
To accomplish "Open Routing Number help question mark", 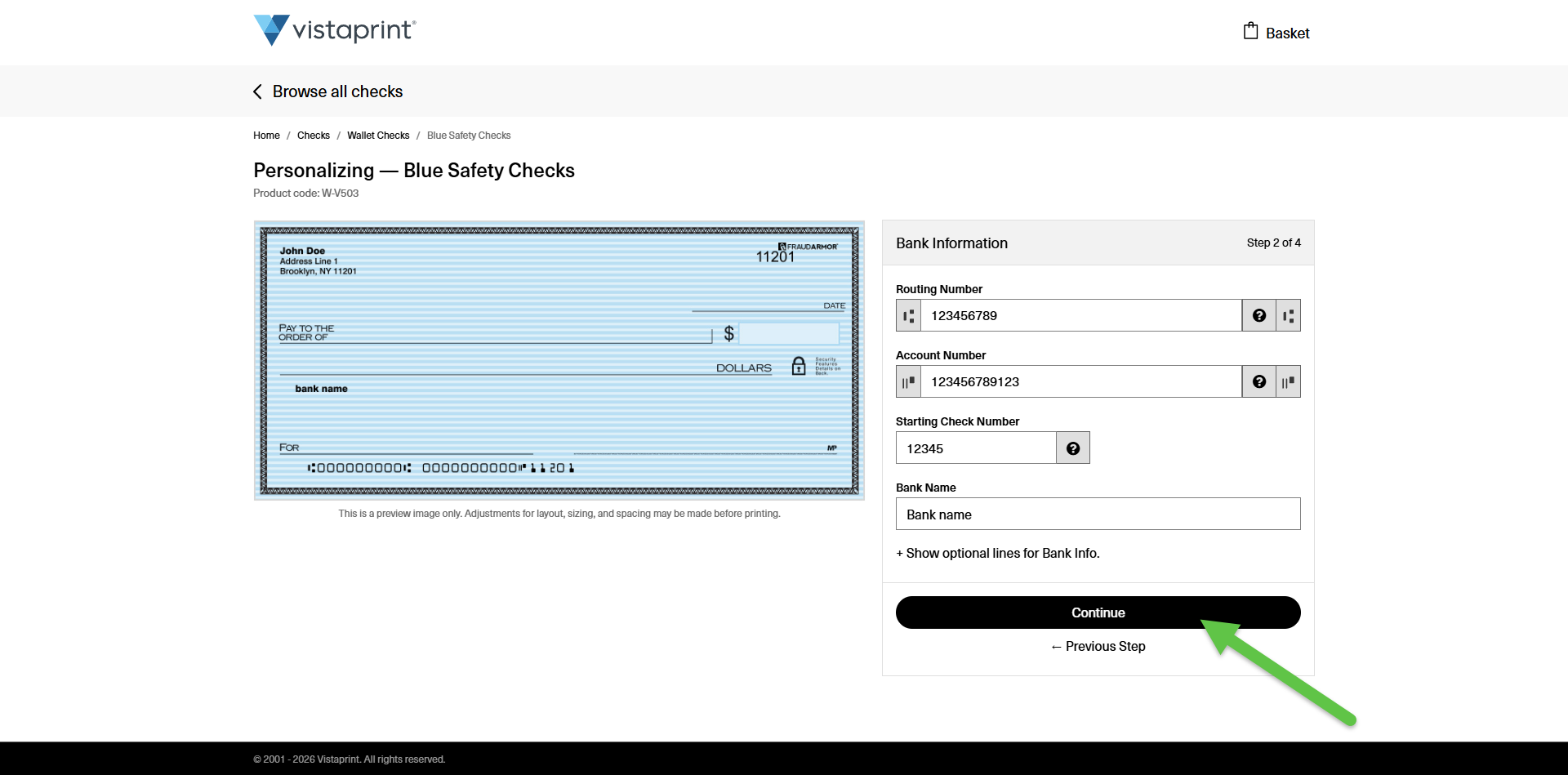I will coord(1259,315).
